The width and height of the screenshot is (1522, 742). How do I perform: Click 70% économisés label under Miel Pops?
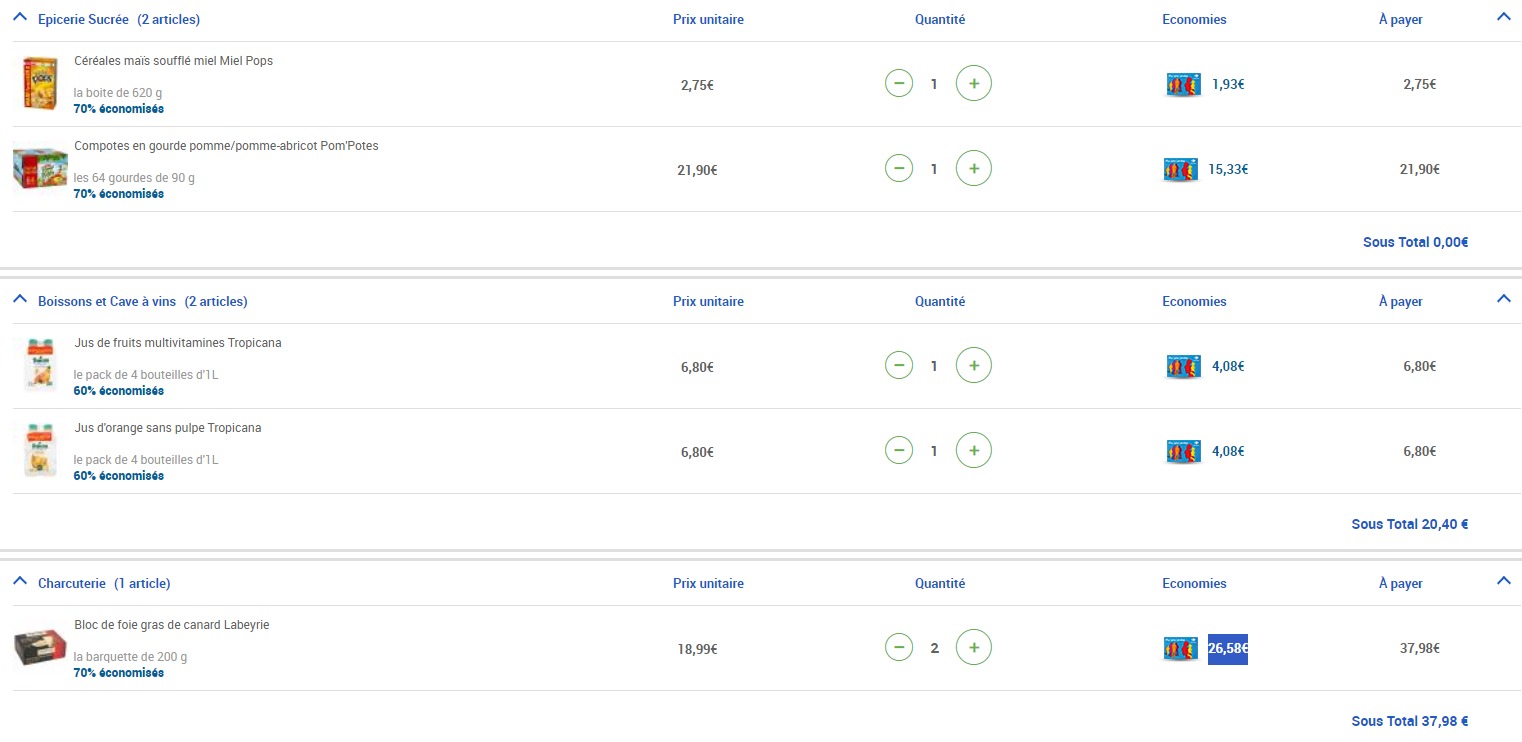click(x=119, y=109)
